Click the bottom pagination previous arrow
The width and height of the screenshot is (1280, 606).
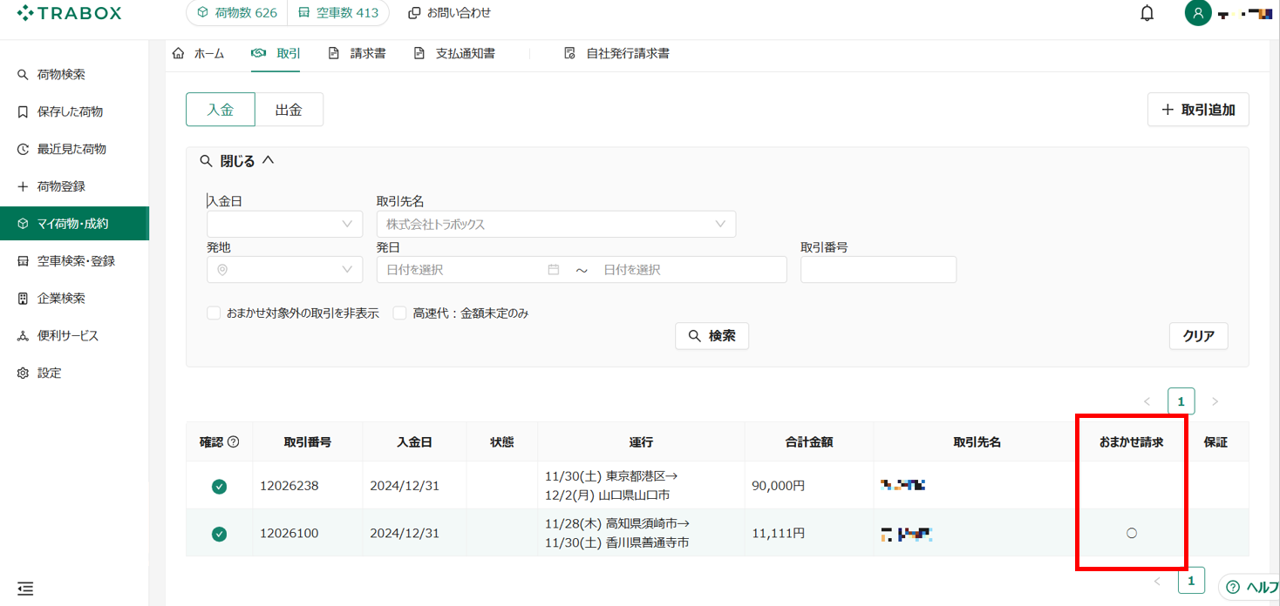point(1157,581)
